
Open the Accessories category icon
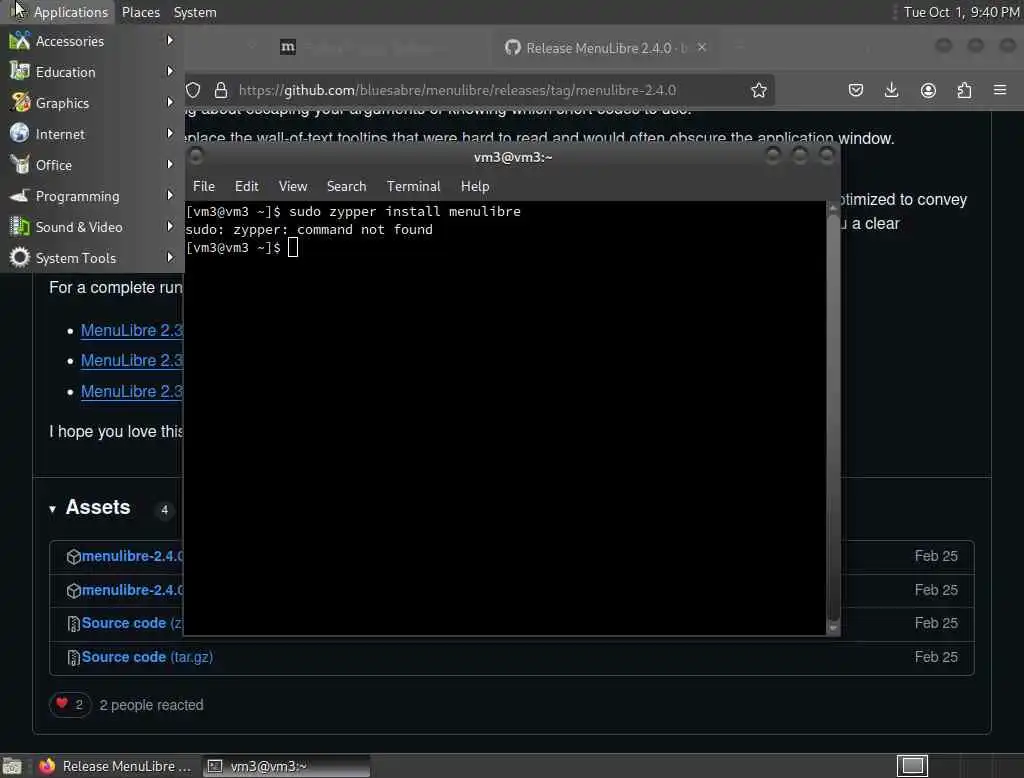click(x=20, y=41)
